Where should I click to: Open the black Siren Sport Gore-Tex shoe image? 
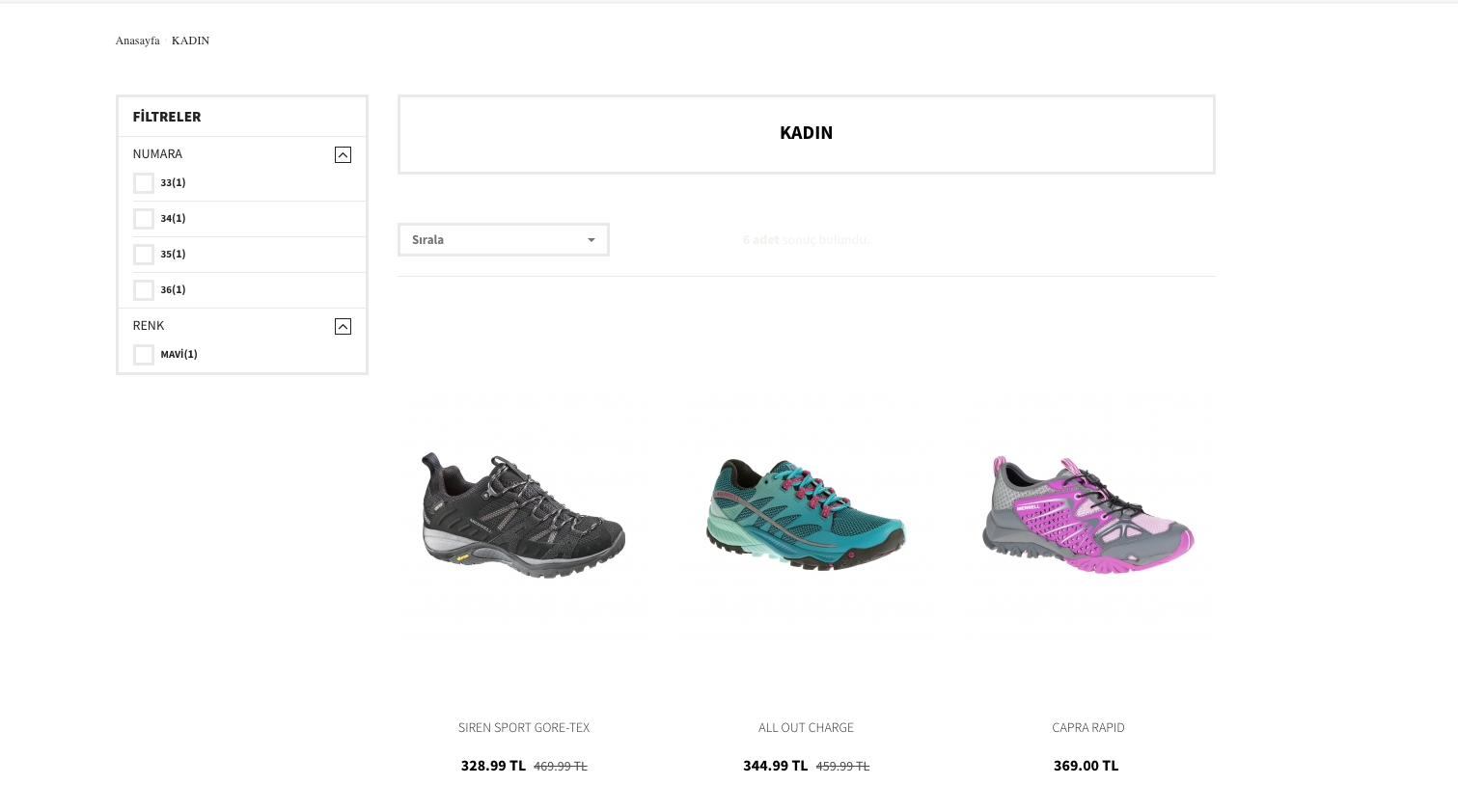524,515
